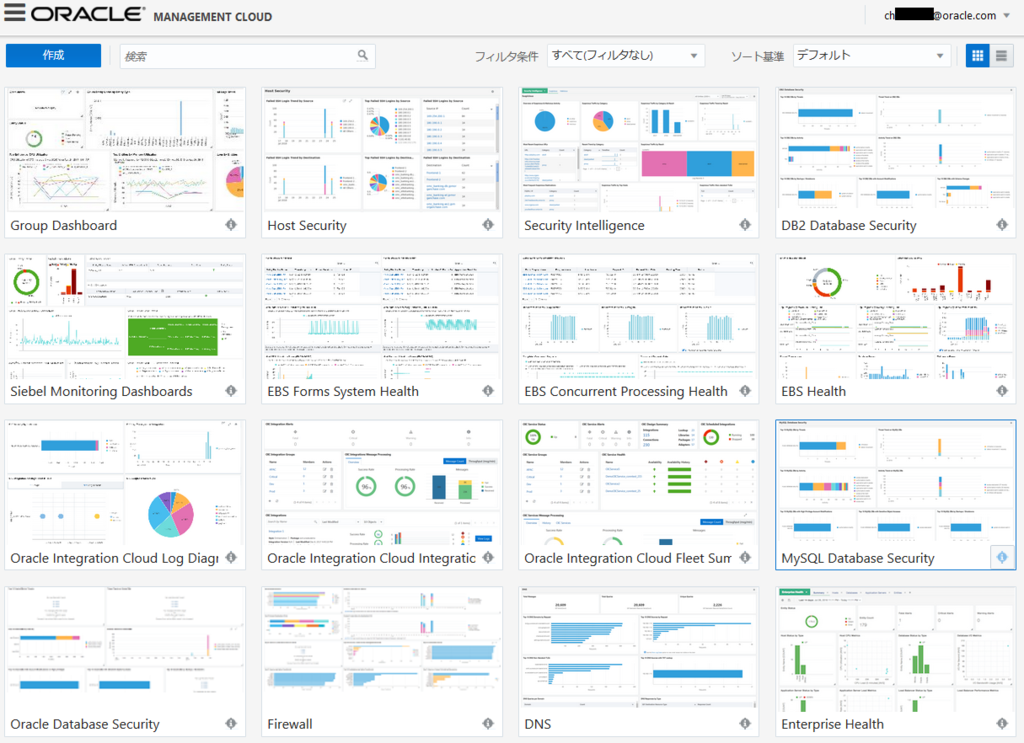Switch to list view
The width and height of the screenshot is (1024, 743).
(1001, 56)
